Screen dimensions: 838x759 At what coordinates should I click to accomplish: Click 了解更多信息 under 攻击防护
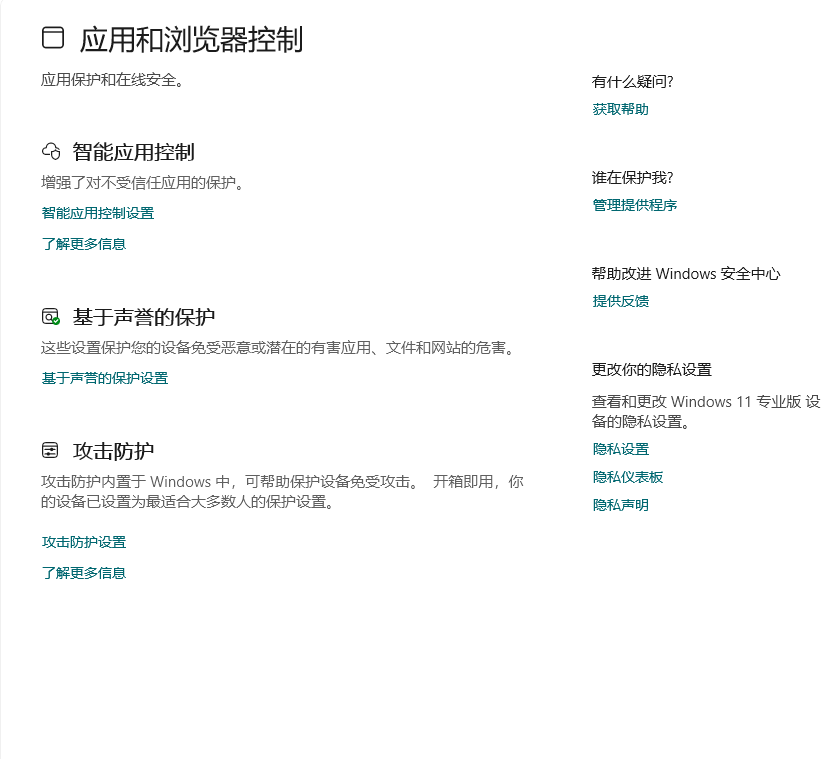pos(83,572)
